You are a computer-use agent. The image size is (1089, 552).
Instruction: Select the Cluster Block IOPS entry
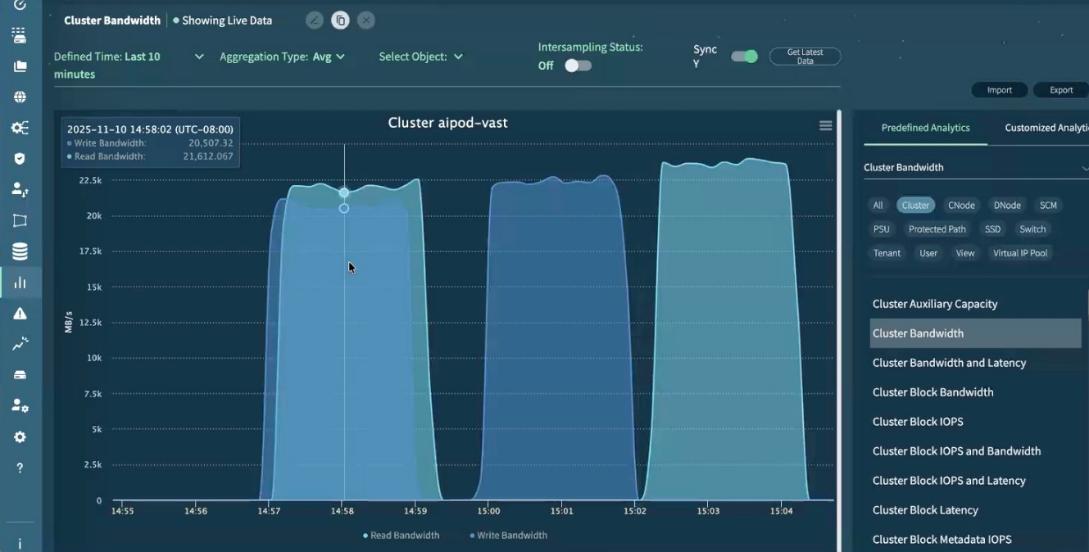(975, 421)
